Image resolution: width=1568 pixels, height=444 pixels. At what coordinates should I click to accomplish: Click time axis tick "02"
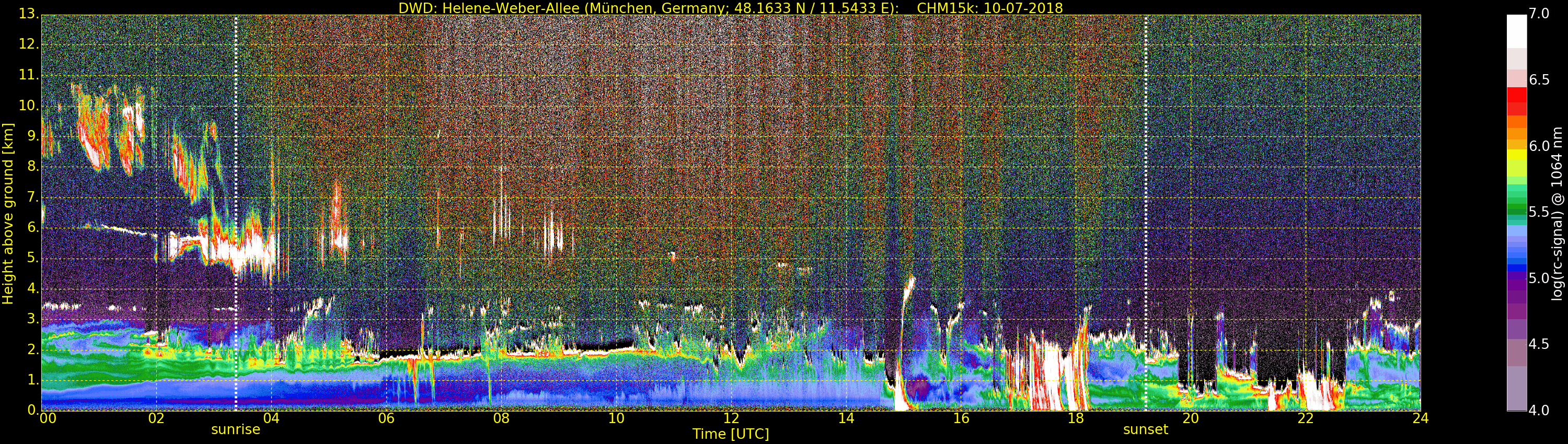pyautogui.click(x=156, y=418)
